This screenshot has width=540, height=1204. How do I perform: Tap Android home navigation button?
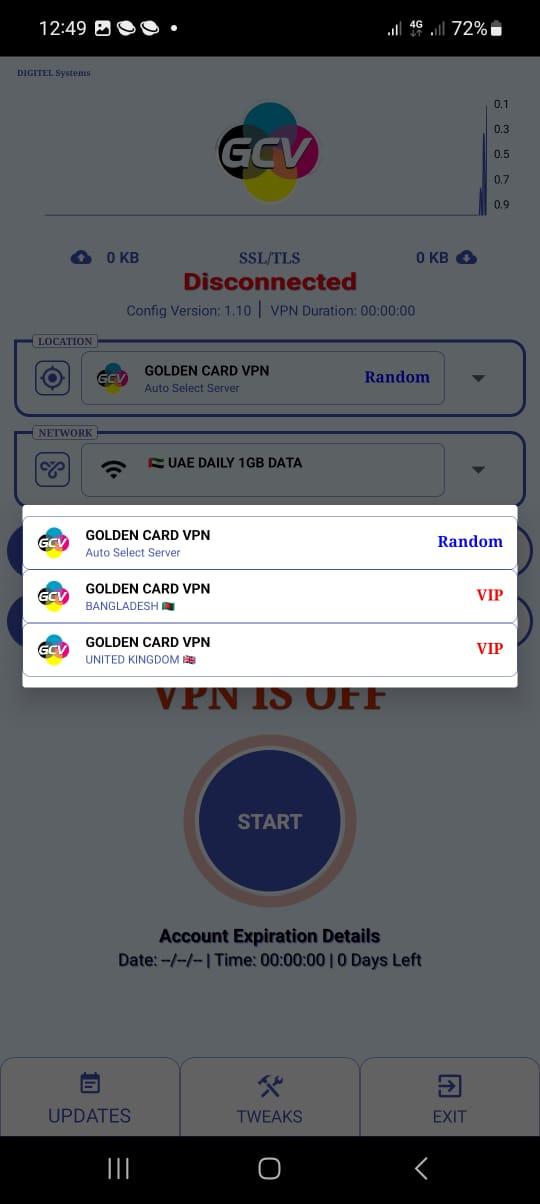[269, 1168]
